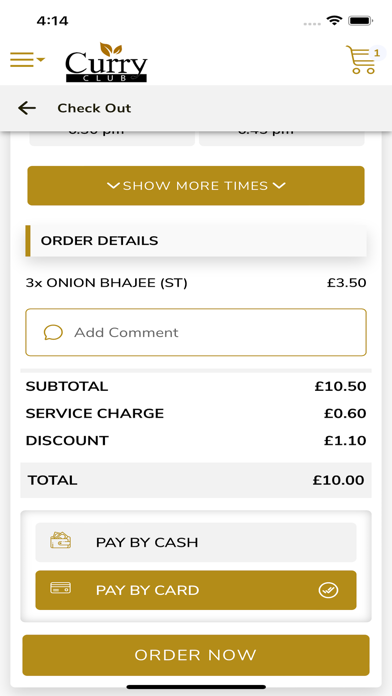Viewport: 392px width, 696px height.
Task: Click the right chevron on Show More Times
Action: click(279, 186)
